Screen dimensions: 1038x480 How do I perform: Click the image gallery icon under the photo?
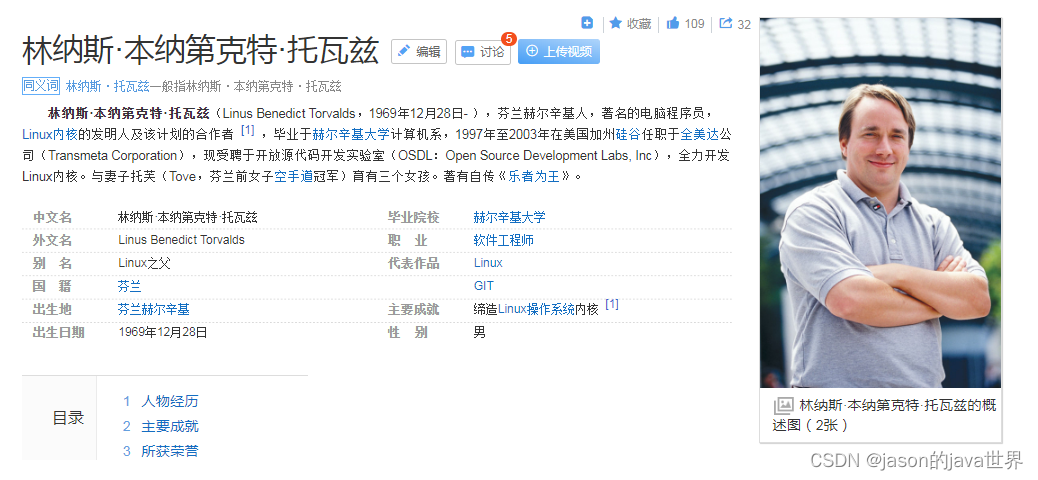click(783, 406)
